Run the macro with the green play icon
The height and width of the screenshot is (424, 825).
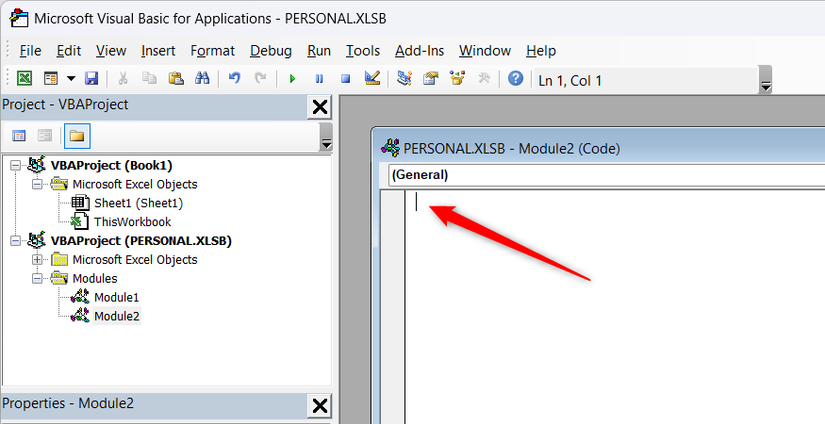[x=293, y=79]
